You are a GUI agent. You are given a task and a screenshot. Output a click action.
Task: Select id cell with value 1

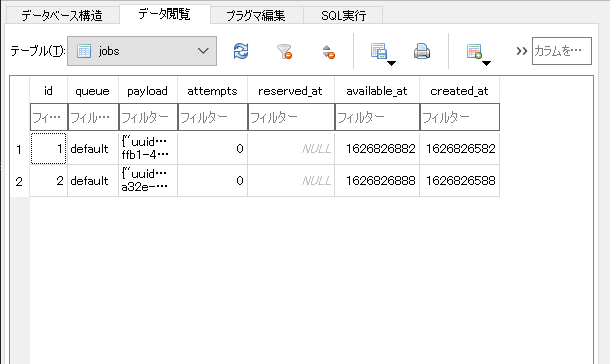(49, 149)
